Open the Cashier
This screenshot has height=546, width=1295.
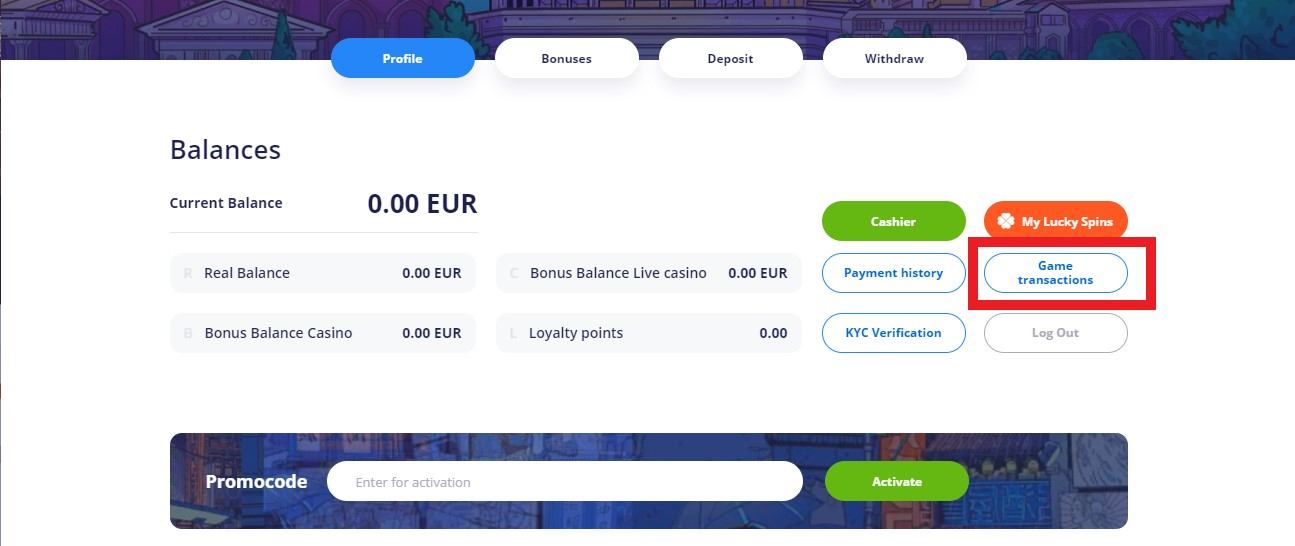pos(893,221)
